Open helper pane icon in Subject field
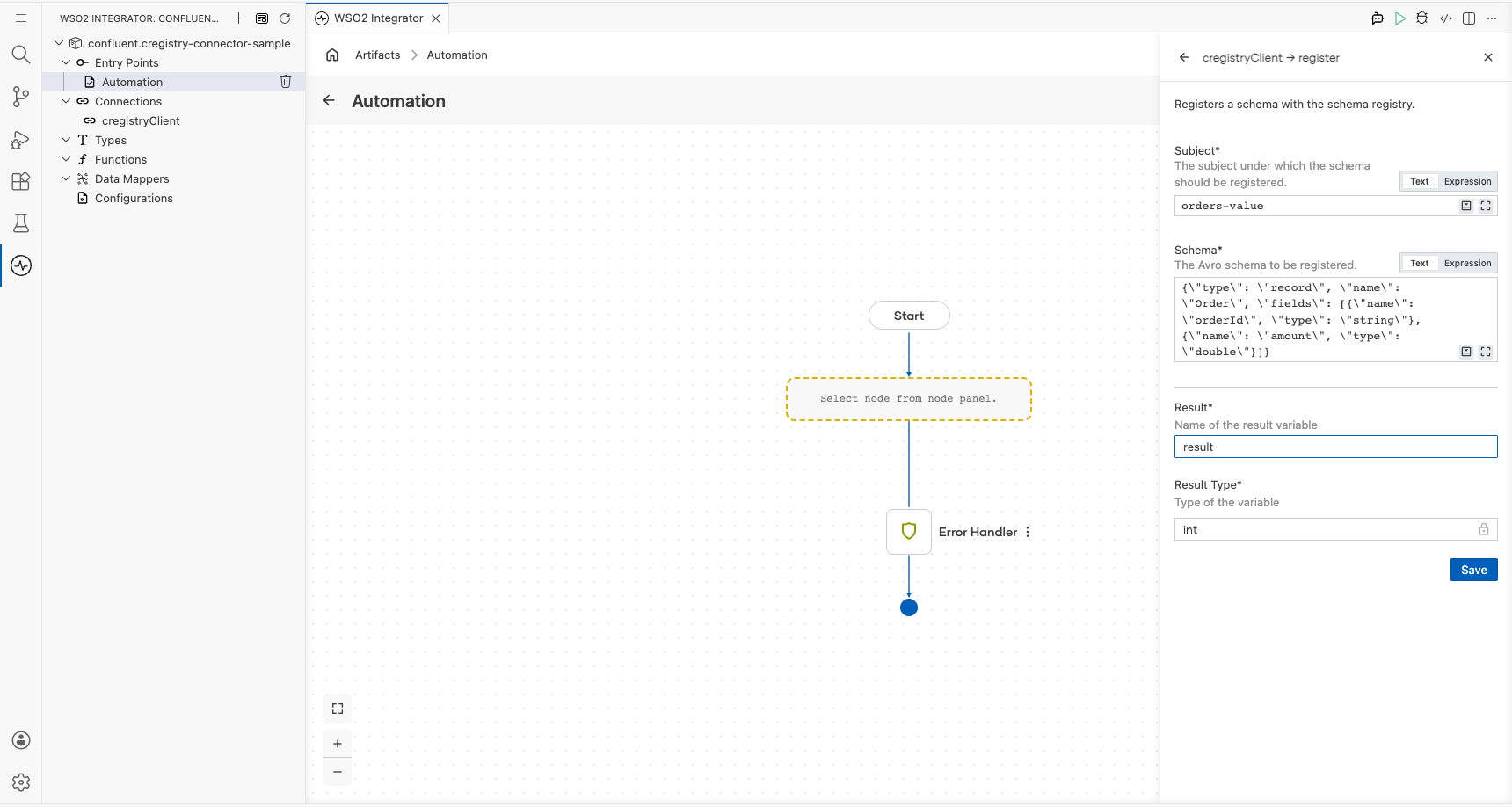The height and width of the screenshot is (807, 1512). pyautogui.click(x=1466, y=206)
